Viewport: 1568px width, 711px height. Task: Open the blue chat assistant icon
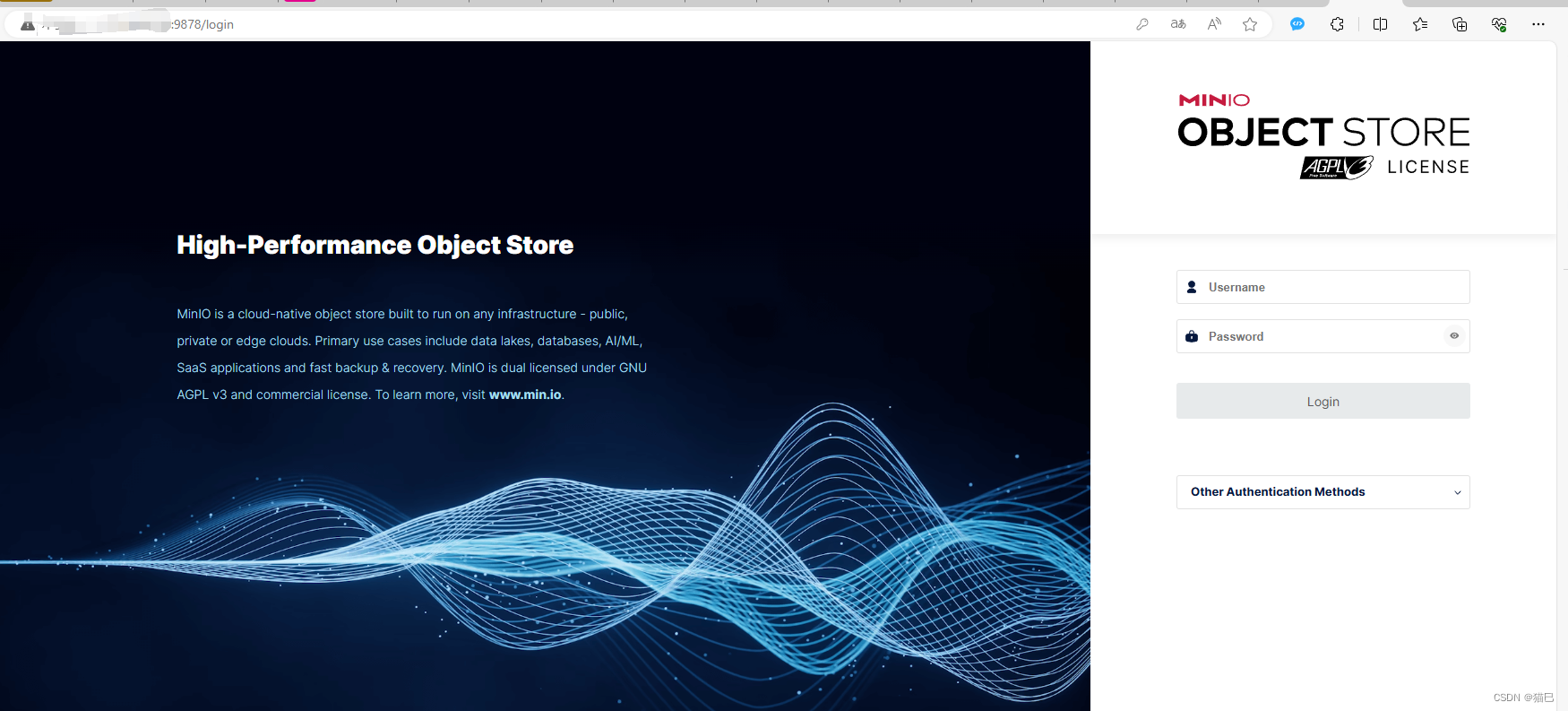1297,24
